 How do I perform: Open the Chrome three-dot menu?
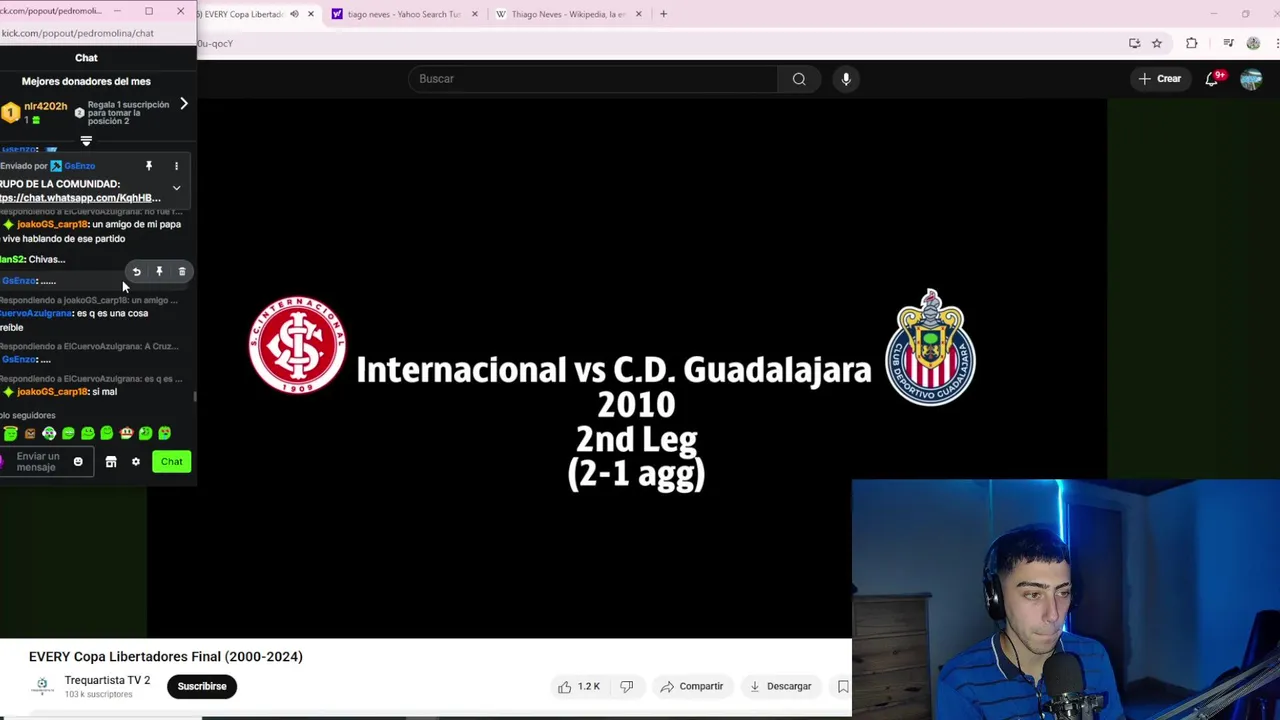coord(1277,43)
